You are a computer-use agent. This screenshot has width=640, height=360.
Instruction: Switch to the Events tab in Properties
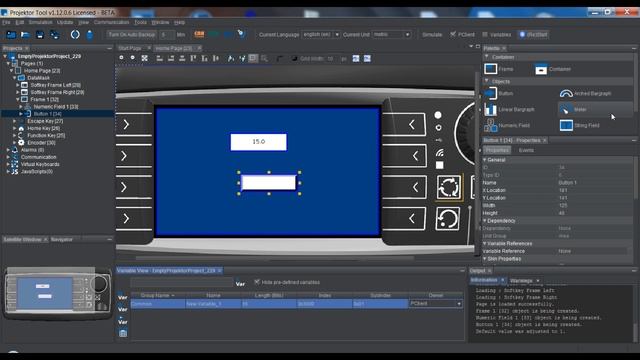[526, 150]
